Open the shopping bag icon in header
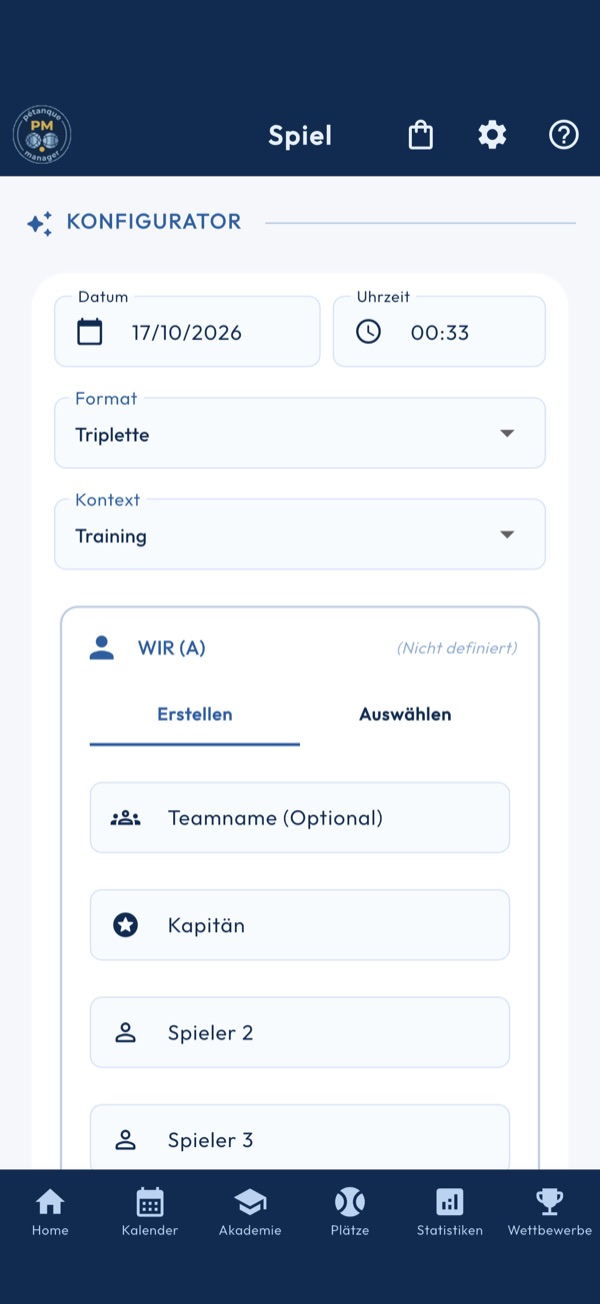The height and width of the screenshot is (1304, 600). point(421,135)
